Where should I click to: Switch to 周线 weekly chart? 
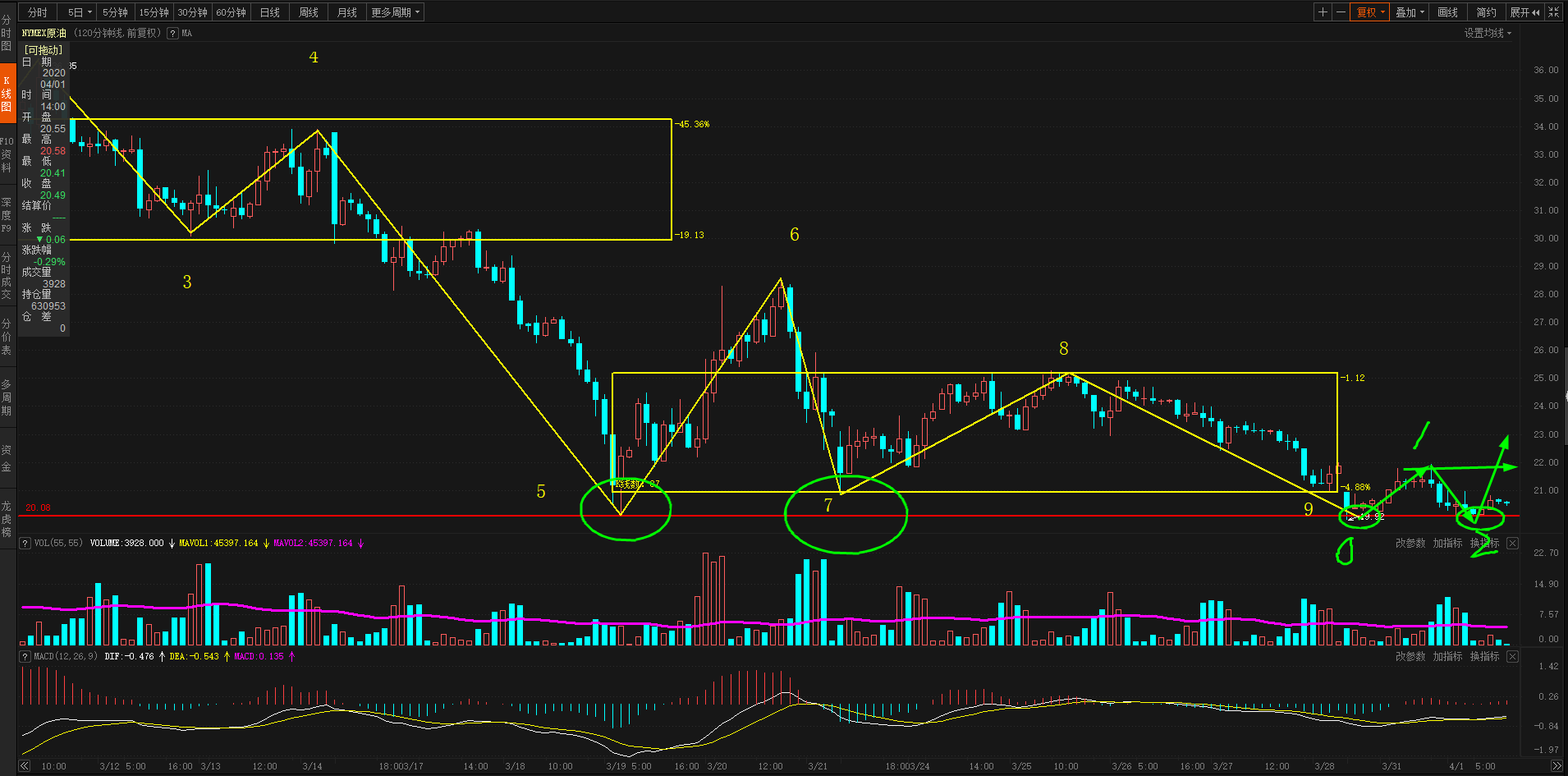pos(308,12)
